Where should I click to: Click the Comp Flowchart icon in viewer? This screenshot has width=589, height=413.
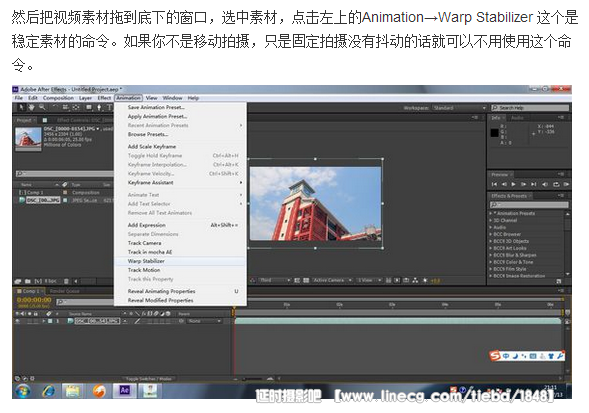[415, 280]
